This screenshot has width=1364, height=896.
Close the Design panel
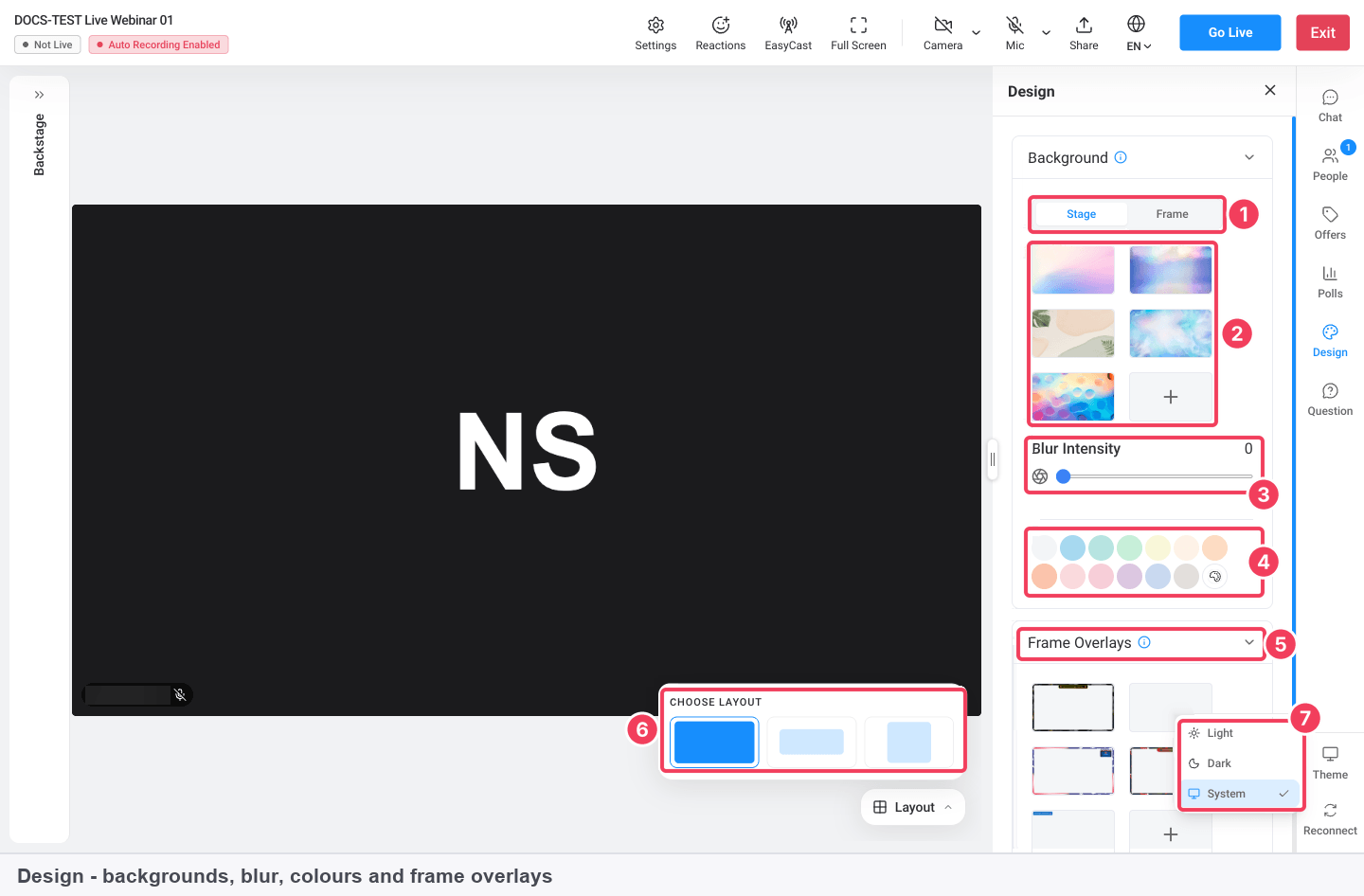(1270, 90)
